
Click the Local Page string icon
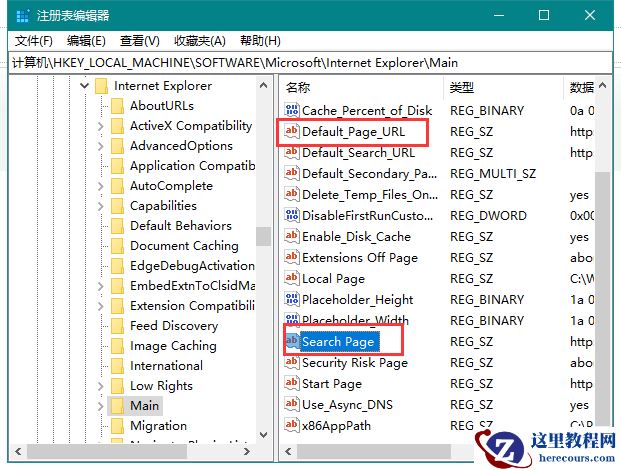pos(291,278)
